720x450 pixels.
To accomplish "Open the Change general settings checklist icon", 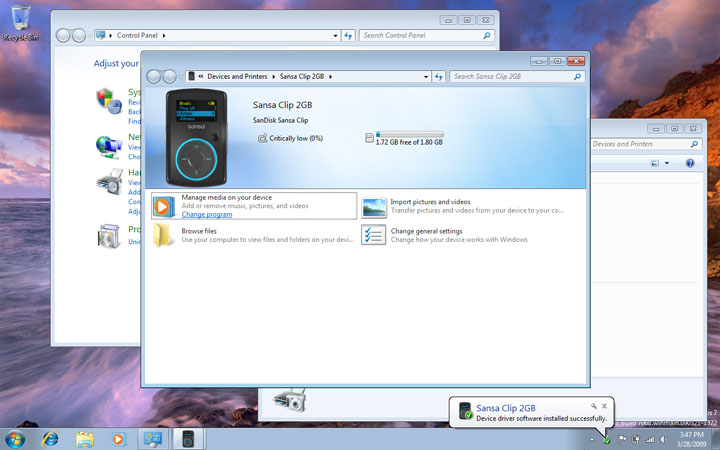I will coord(374,236).
